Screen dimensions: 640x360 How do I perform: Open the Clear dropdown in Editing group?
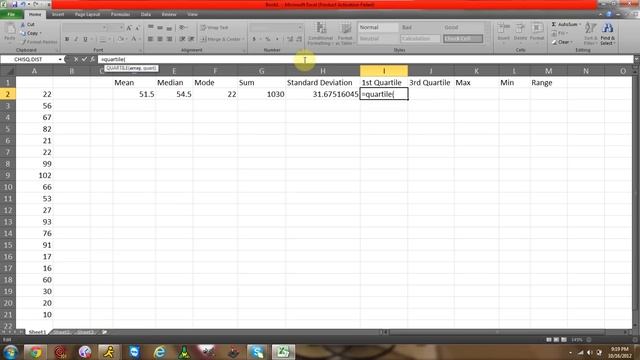click(x=563, y=42)
